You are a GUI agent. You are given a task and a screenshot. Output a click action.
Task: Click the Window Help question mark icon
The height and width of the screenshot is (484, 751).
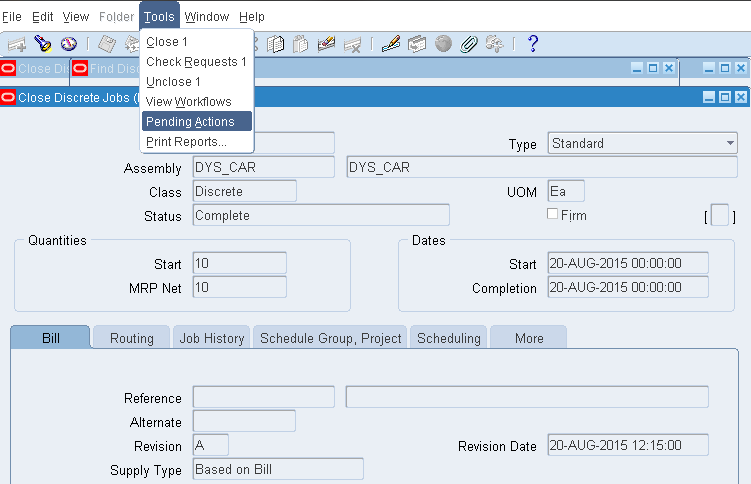coord(533,44)
